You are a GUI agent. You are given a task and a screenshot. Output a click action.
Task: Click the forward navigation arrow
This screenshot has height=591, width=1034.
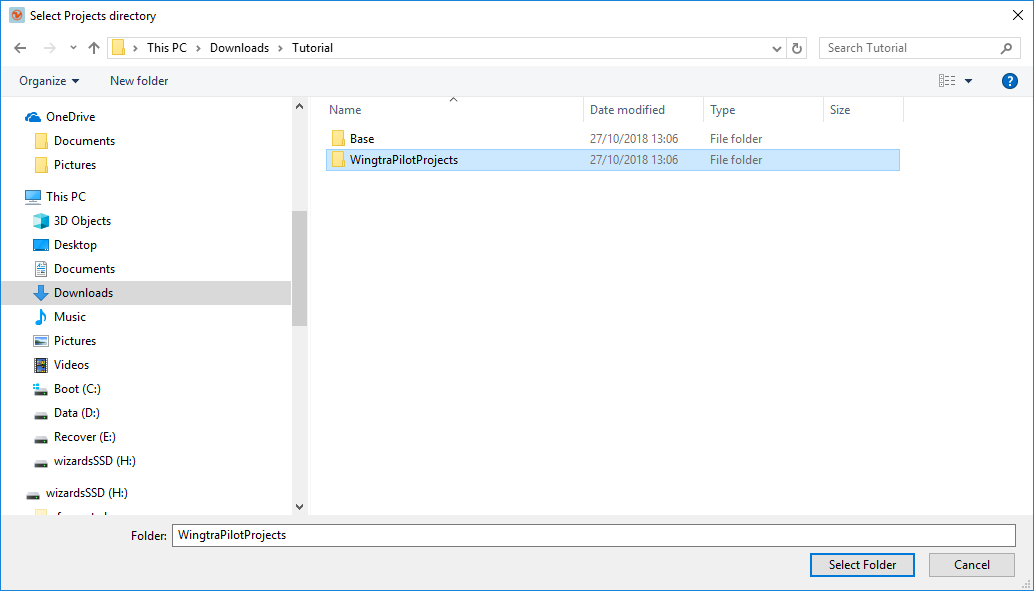[48, 47]
